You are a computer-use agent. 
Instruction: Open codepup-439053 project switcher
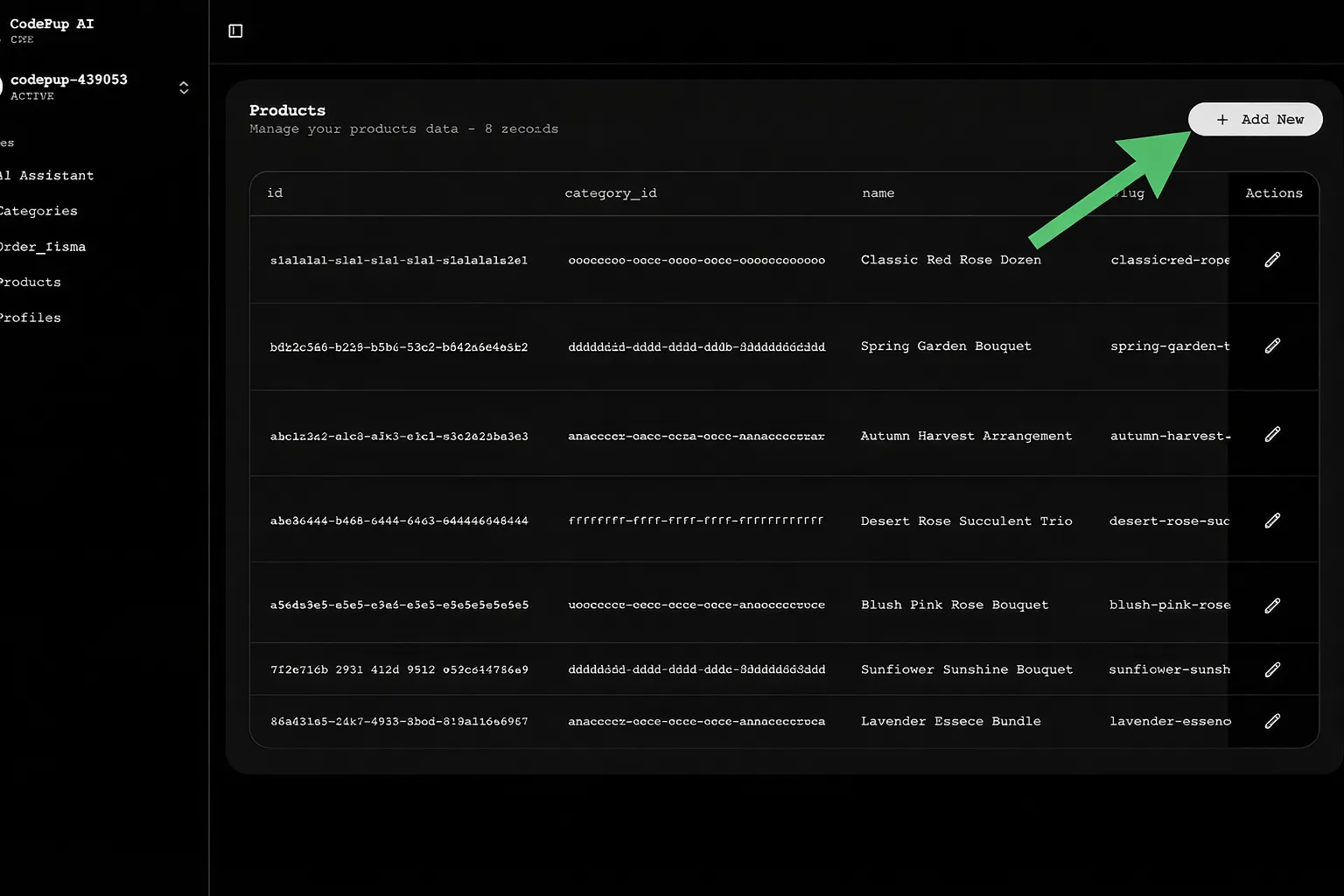pos(69,79)
